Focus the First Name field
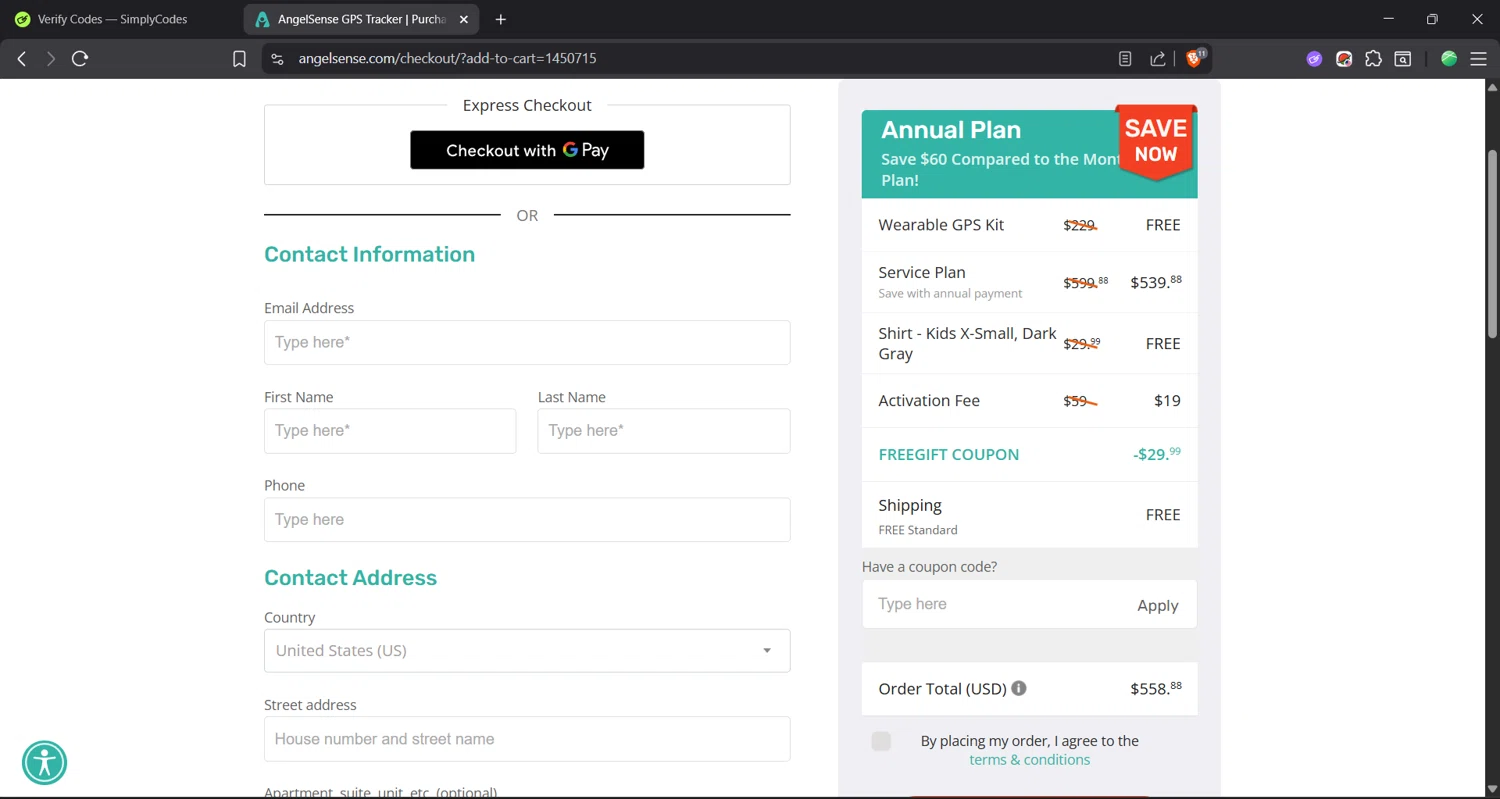 tap(390, 431)
